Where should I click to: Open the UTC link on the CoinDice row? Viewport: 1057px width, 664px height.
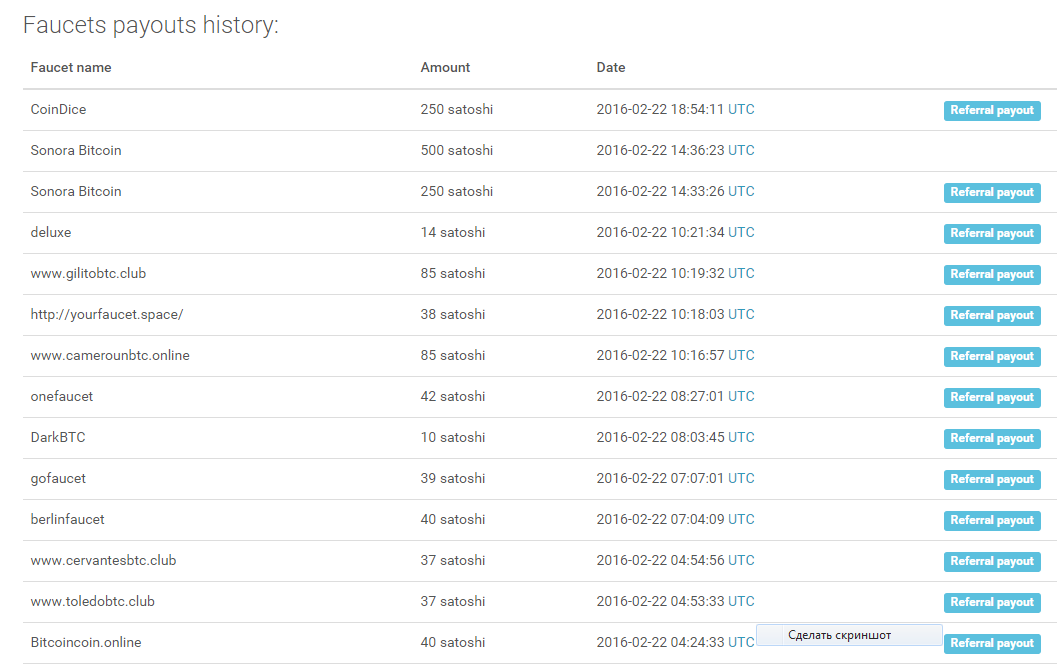(x=741, y=109)
